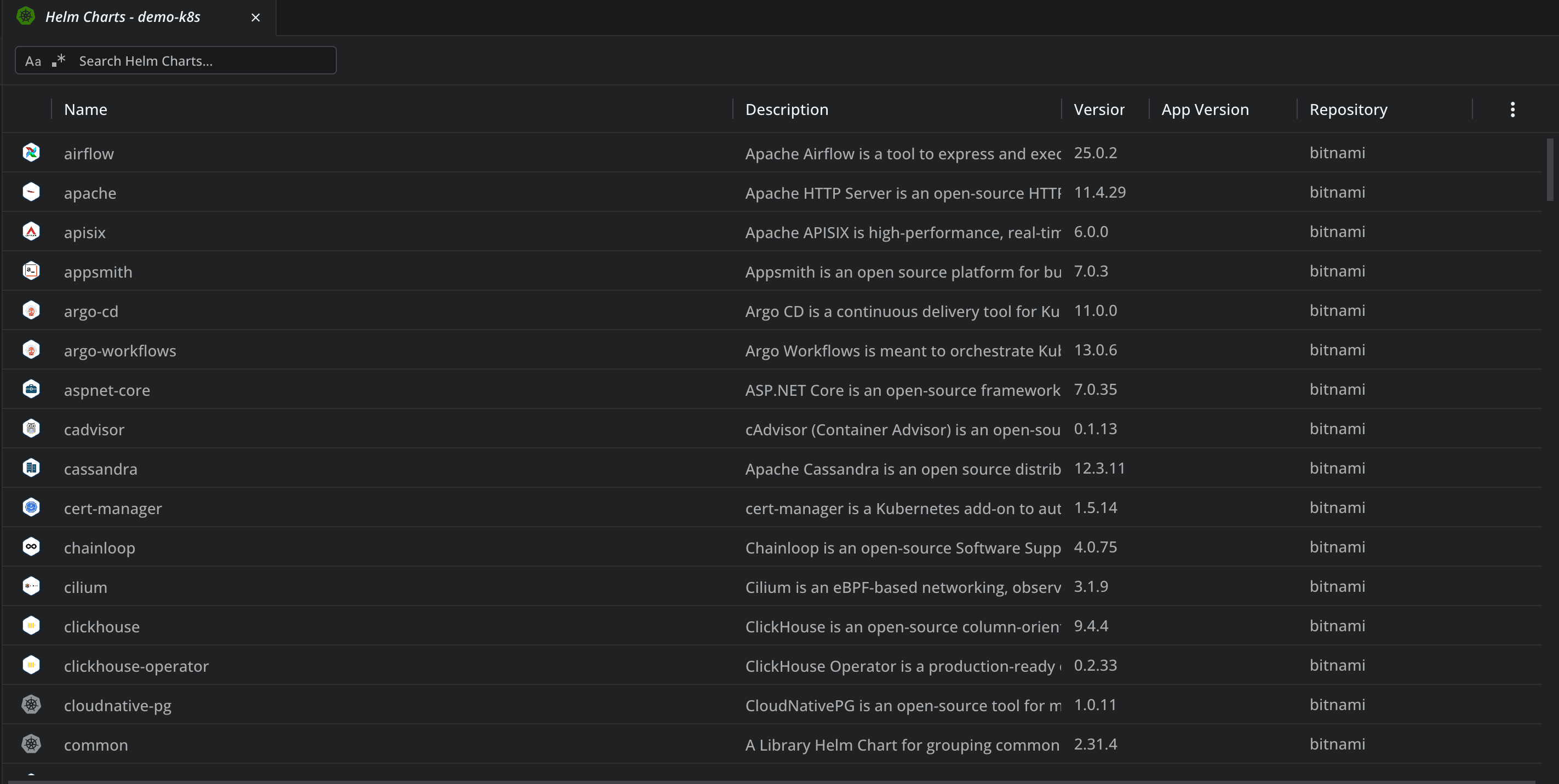Select the Helm Charts - demo-k8s tab
This screenshot has height=784, width=1559.
tap(123, 17)
